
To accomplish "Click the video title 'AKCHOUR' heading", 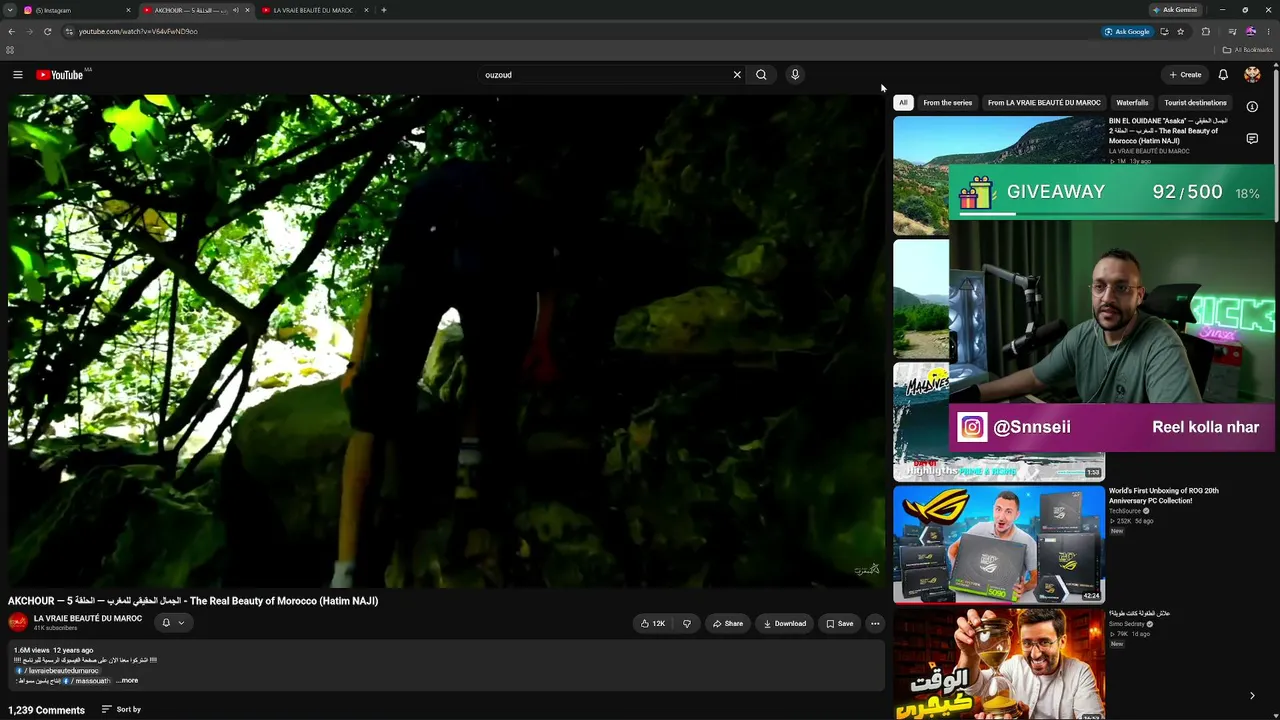I will click(193, 601).
